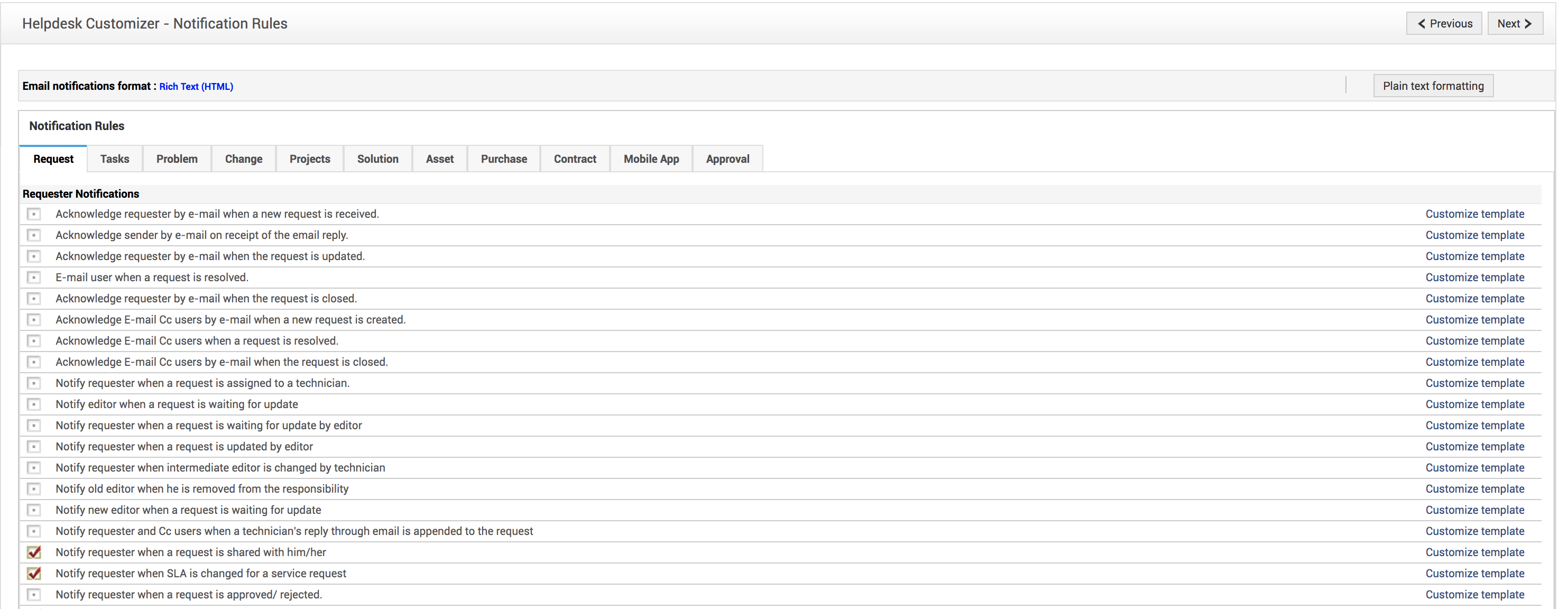The height and width of the screenshot is (609, 1568).
Task: Open the Rich Text (HTML) link
Action: click(x=196, y=86)
